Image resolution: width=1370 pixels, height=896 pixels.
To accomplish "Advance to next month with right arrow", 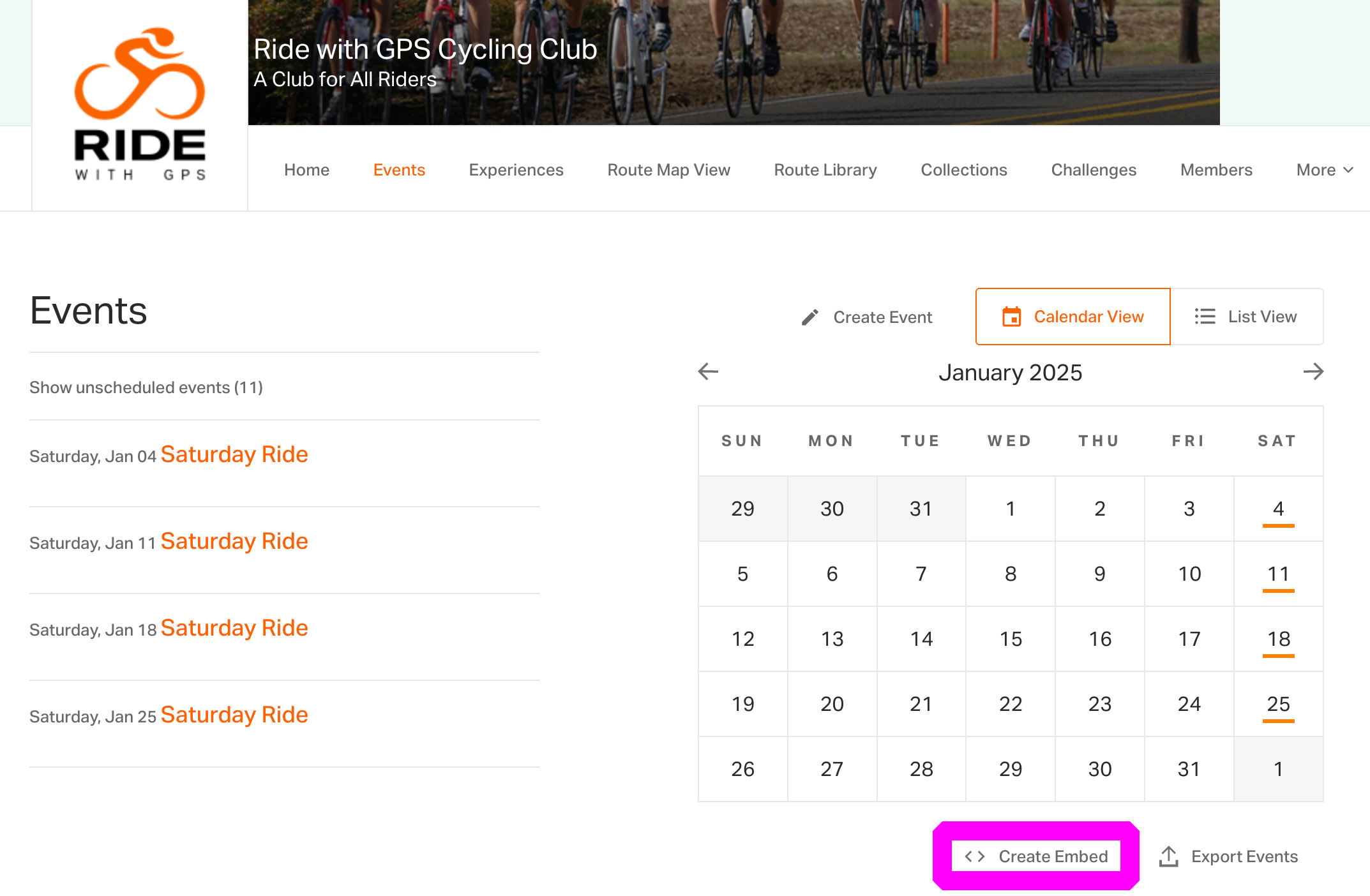I will point(1313,371).
